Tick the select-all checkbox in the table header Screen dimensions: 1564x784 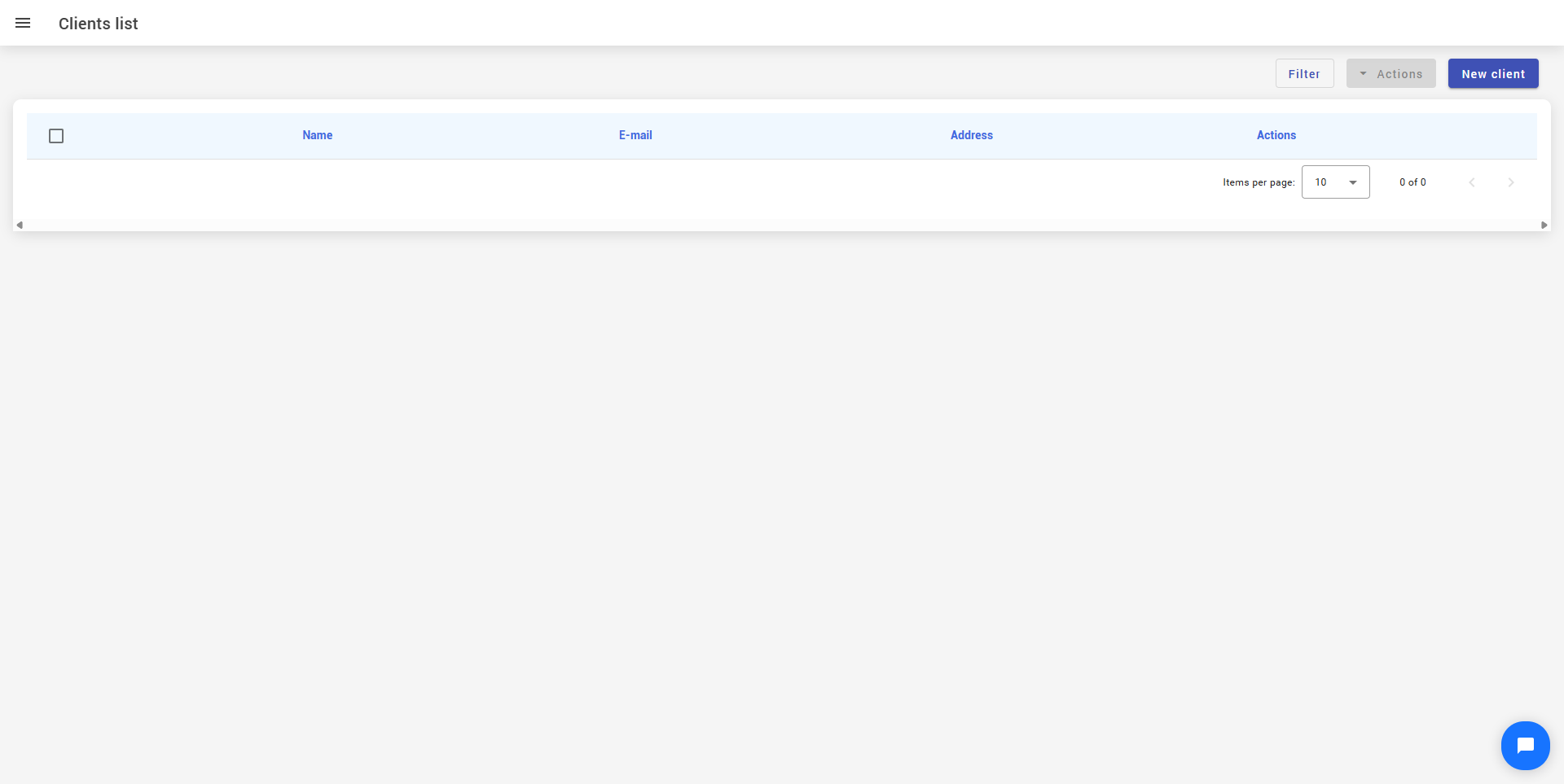click(56, 136)
